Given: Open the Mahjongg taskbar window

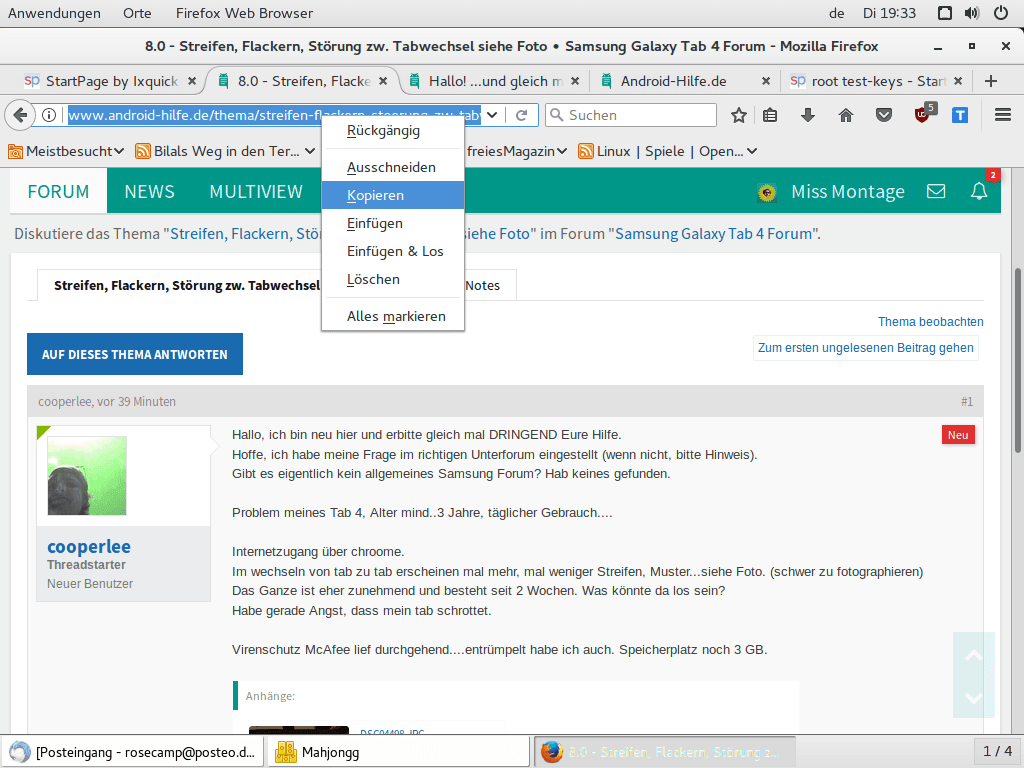Looking at the screenshot, I should pyautogui.click(x=330, y=751).
